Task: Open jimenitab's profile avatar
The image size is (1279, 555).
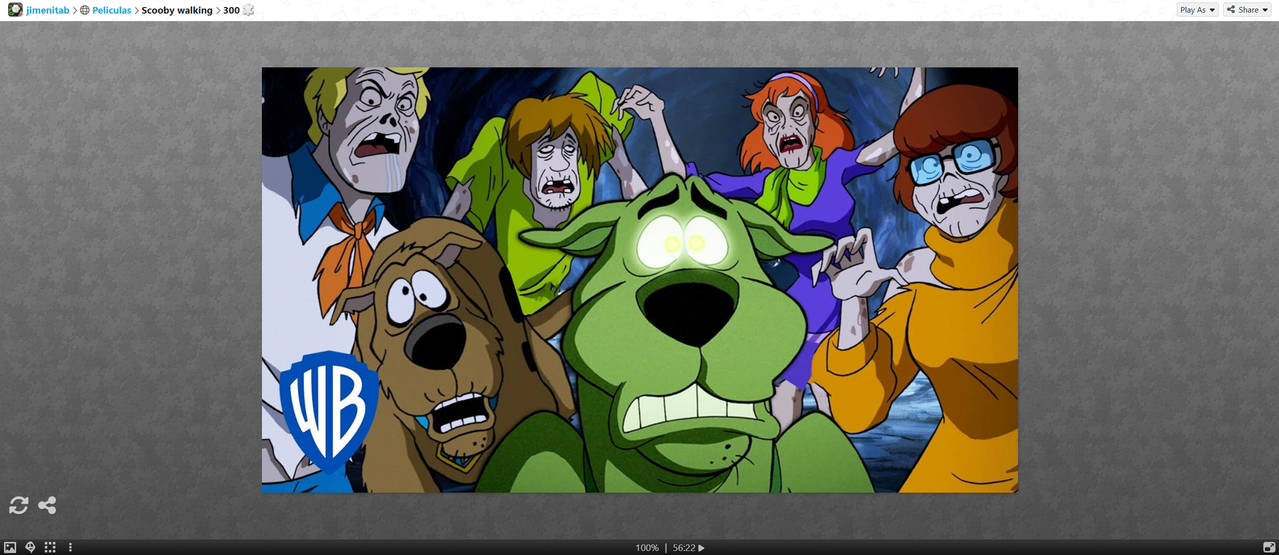Action: 15,10
